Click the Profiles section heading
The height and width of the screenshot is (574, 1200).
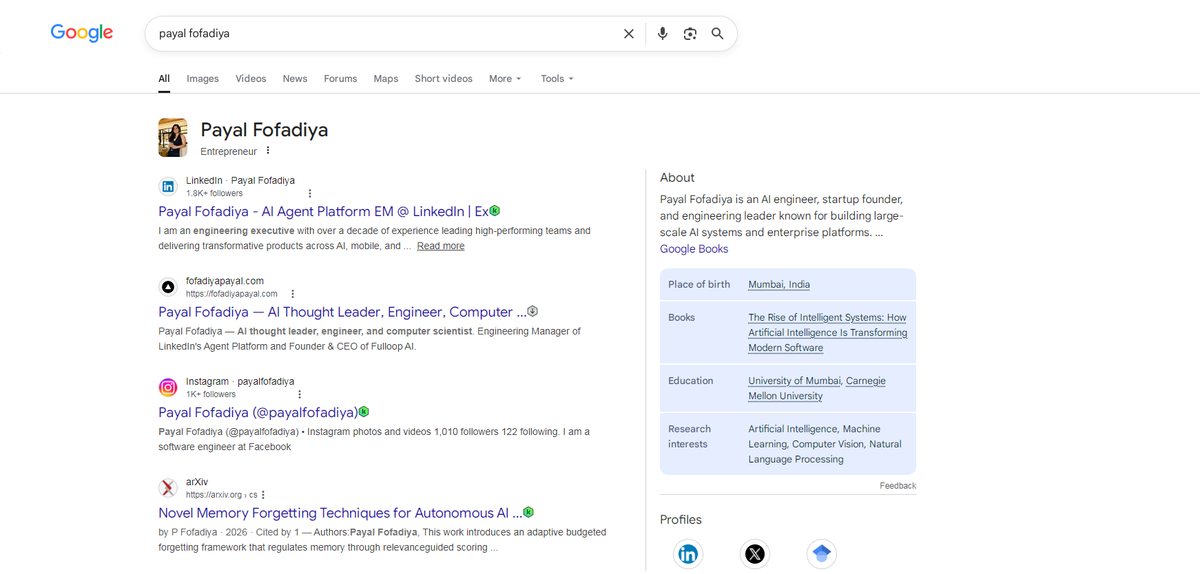click(x=681, y=520)
